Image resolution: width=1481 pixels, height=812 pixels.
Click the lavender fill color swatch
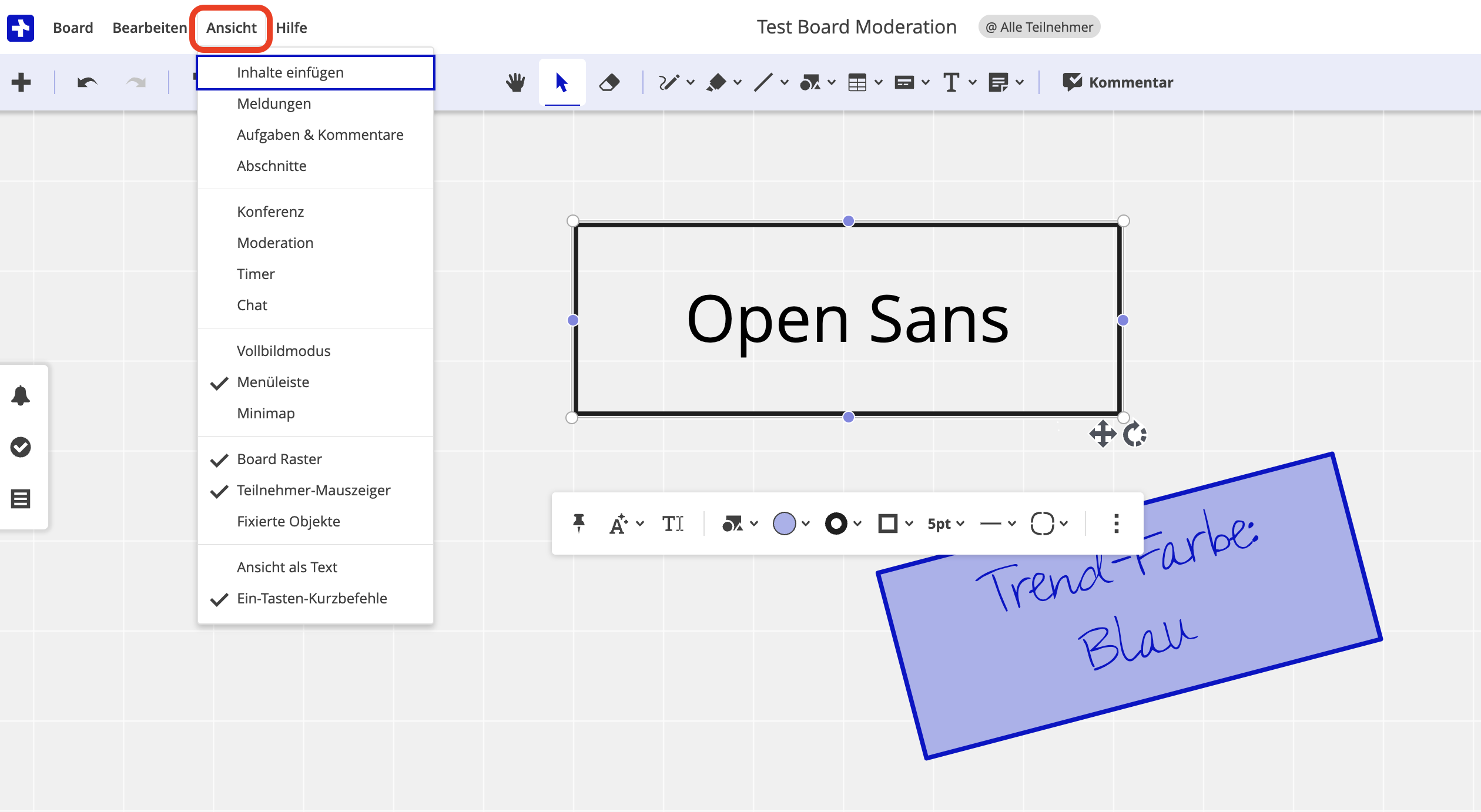(x=784, y=523)
